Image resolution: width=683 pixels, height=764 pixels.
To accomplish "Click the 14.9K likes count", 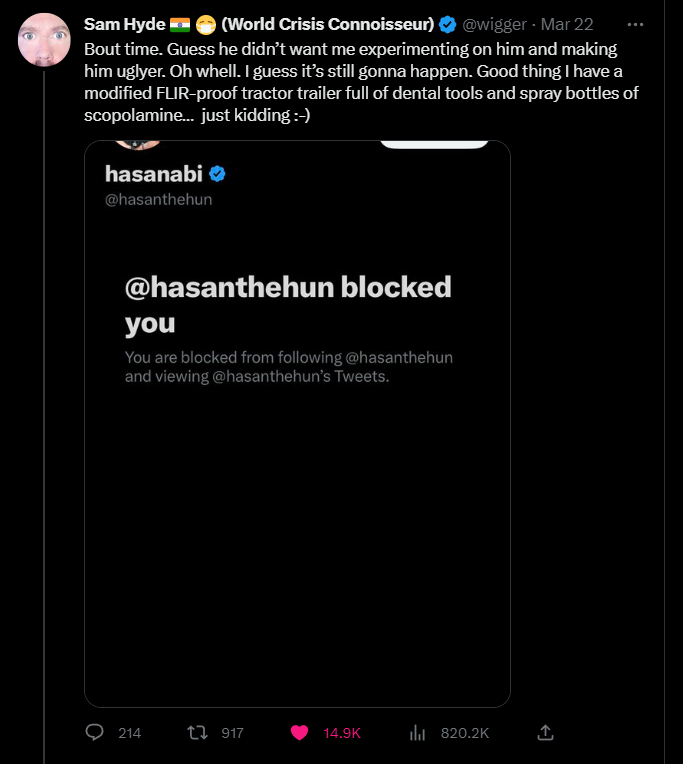I will [342, 733].
